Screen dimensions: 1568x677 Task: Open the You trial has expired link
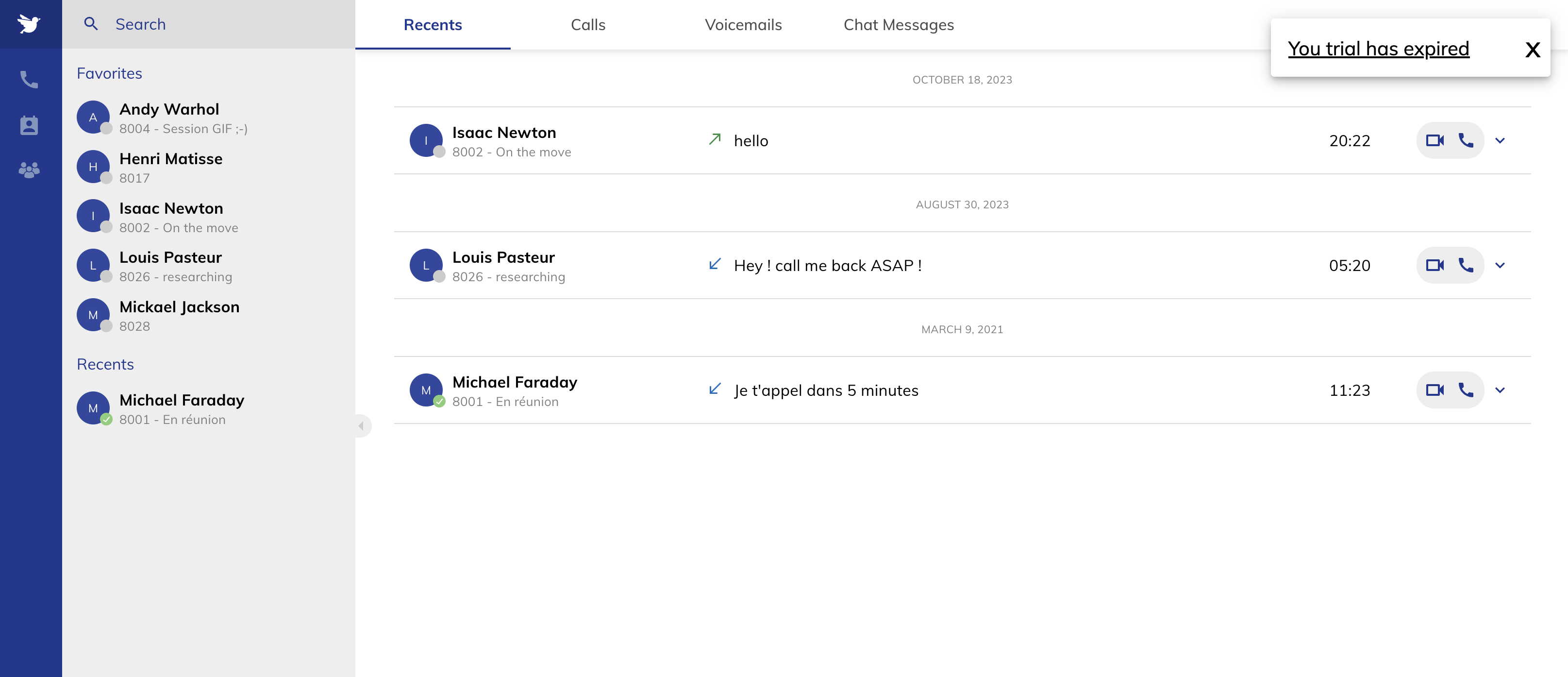pos(1378,48)
